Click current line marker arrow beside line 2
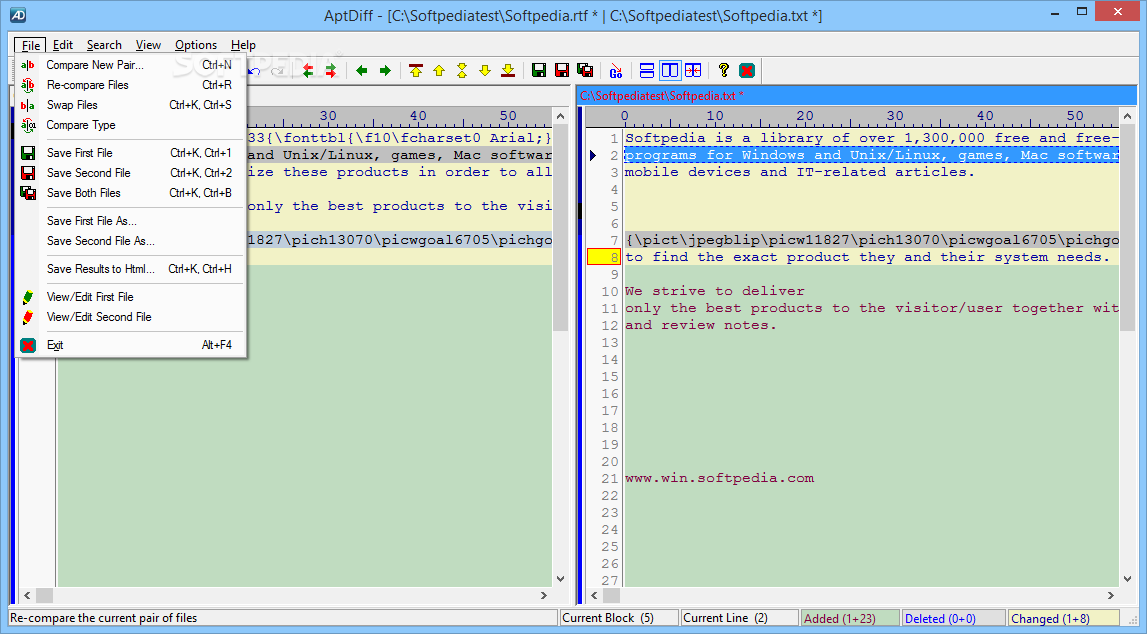 coord(593,155)
